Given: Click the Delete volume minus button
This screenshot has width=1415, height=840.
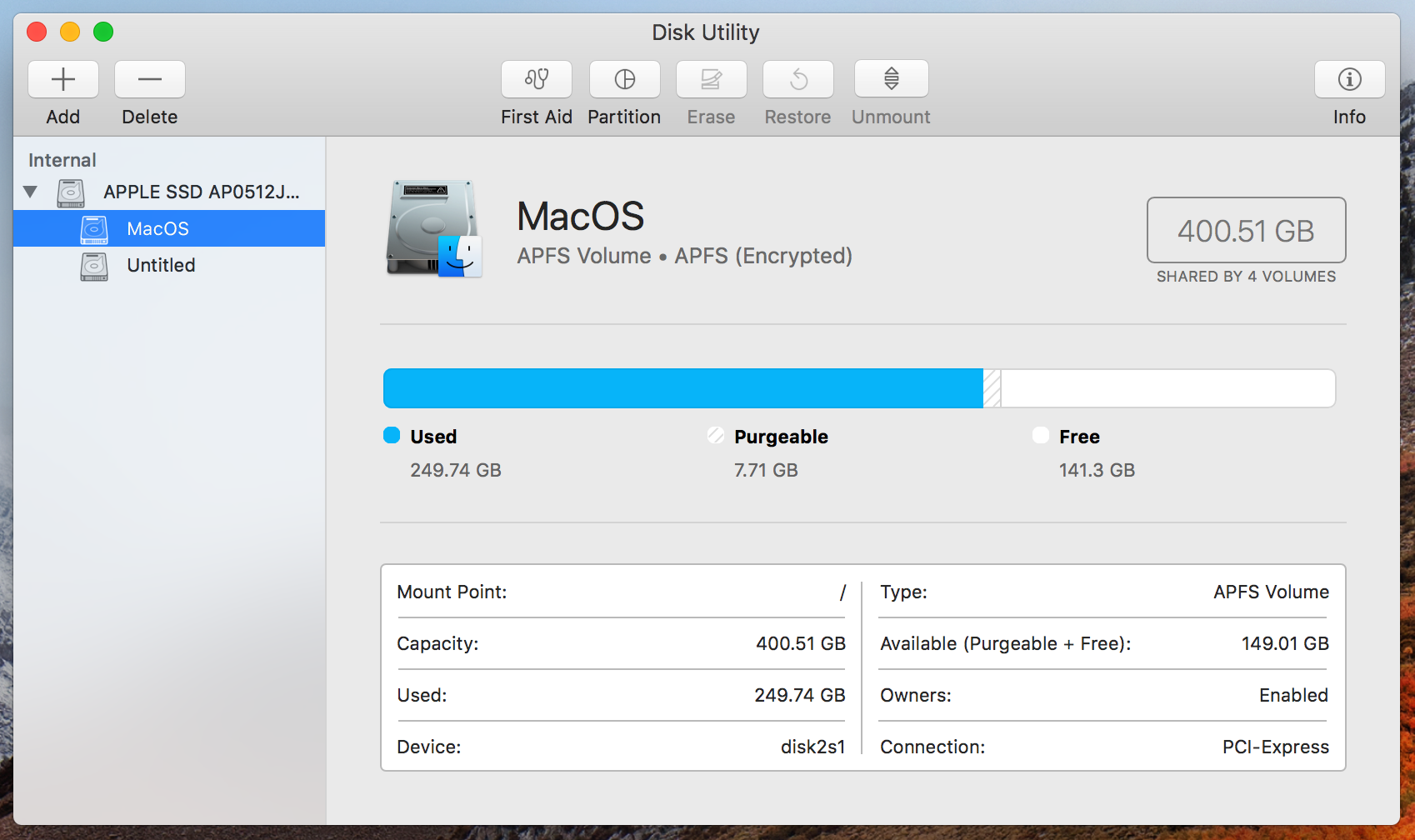Looking at the screenshot, I should click(x=150, y=80).
